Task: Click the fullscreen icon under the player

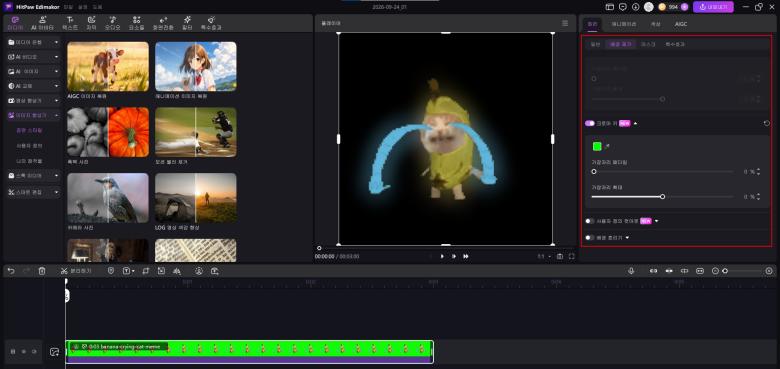Action: [x=571, y=256]
